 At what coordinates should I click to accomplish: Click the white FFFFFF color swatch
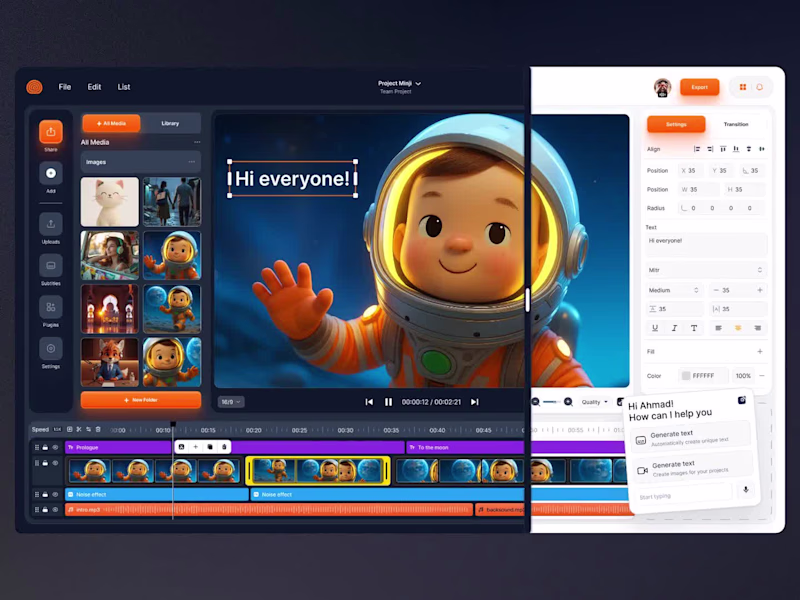click(686, 376)
